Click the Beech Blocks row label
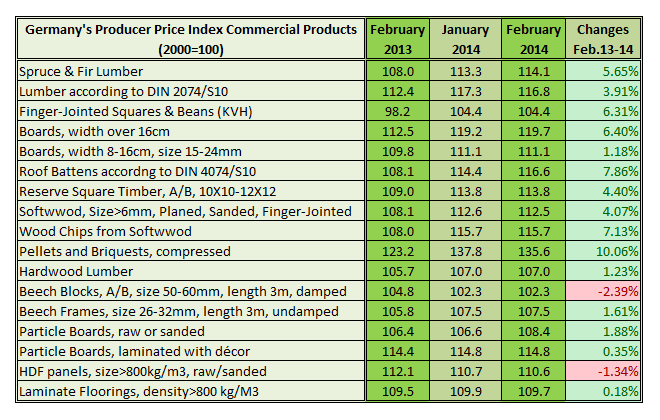This screenshot has width=660, height=420. point(183,291)
